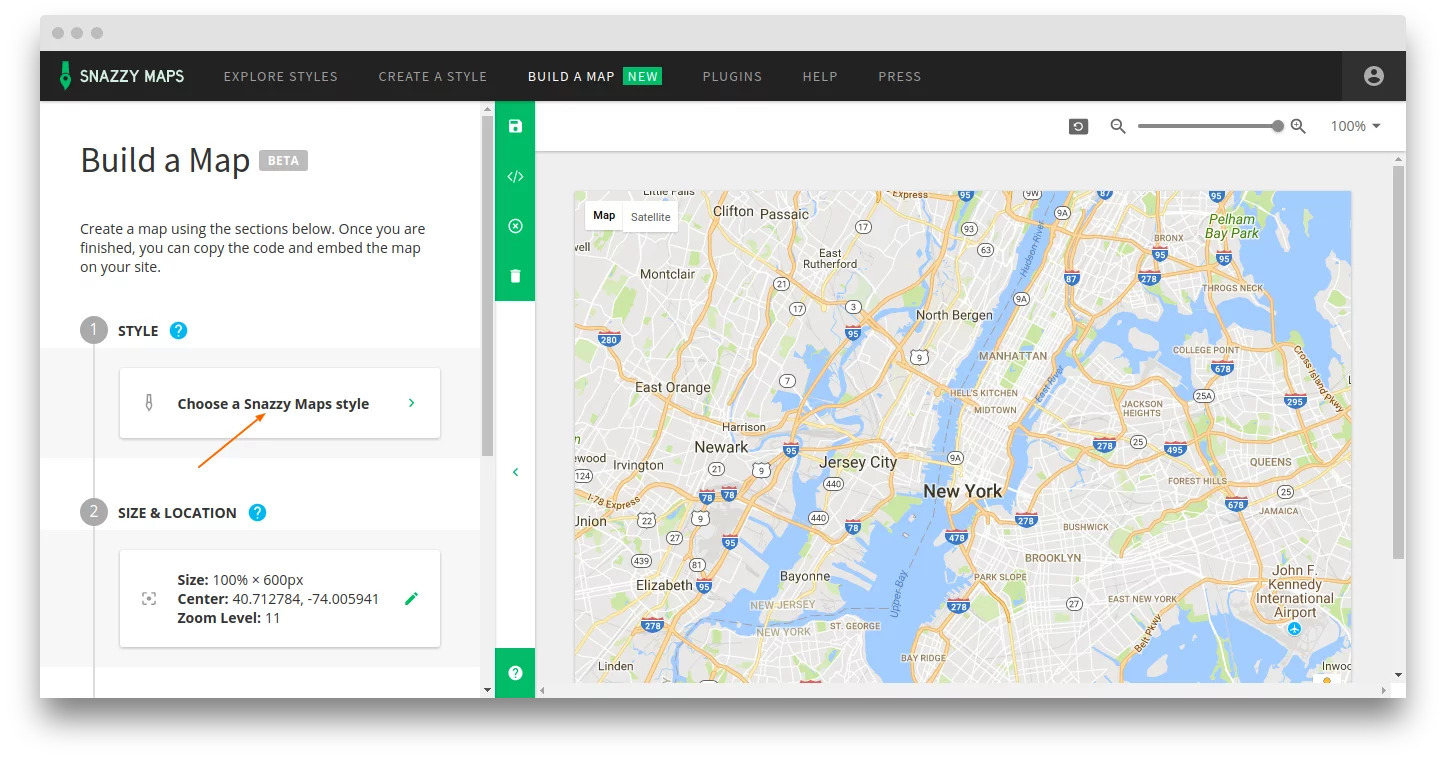Click the Pelham Bay Park label
The image size is (1446, 768).
click(x=1232, y=226)
